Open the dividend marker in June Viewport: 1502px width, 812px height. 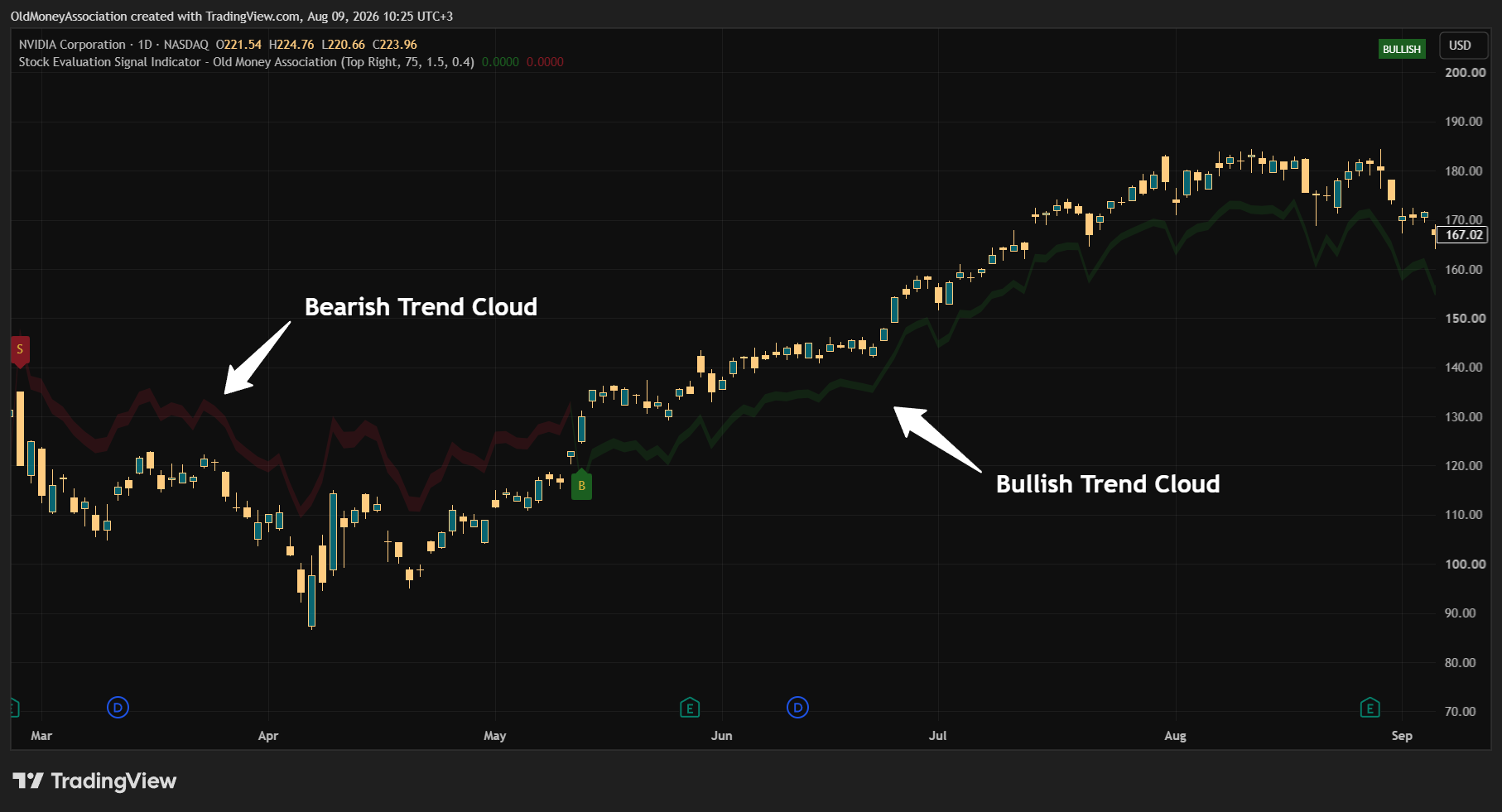(x=797, y=707)
